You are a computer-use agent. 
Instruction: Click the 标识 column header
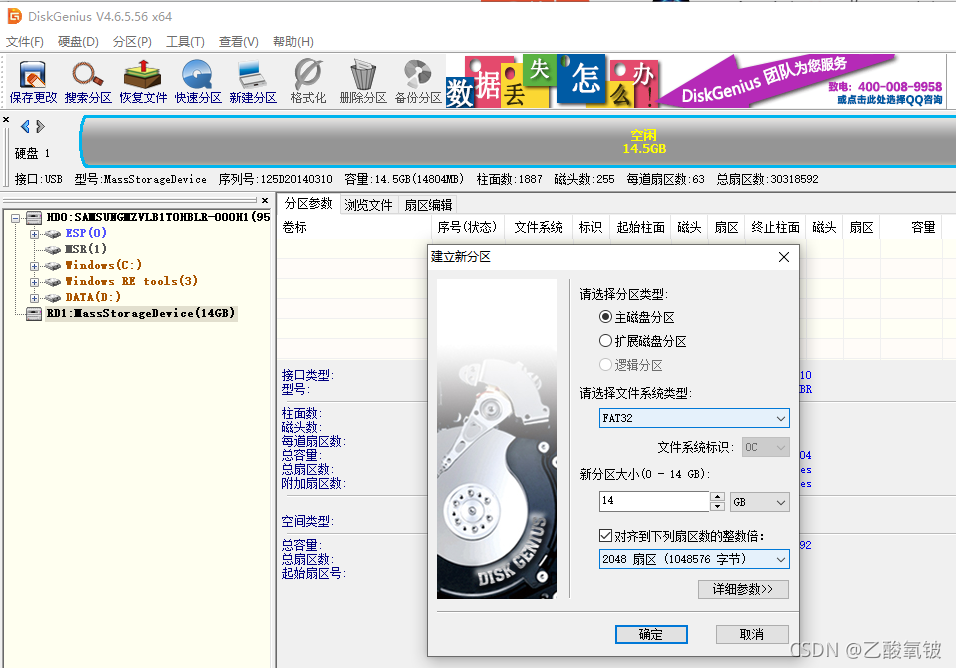click(x=590, y=227)
